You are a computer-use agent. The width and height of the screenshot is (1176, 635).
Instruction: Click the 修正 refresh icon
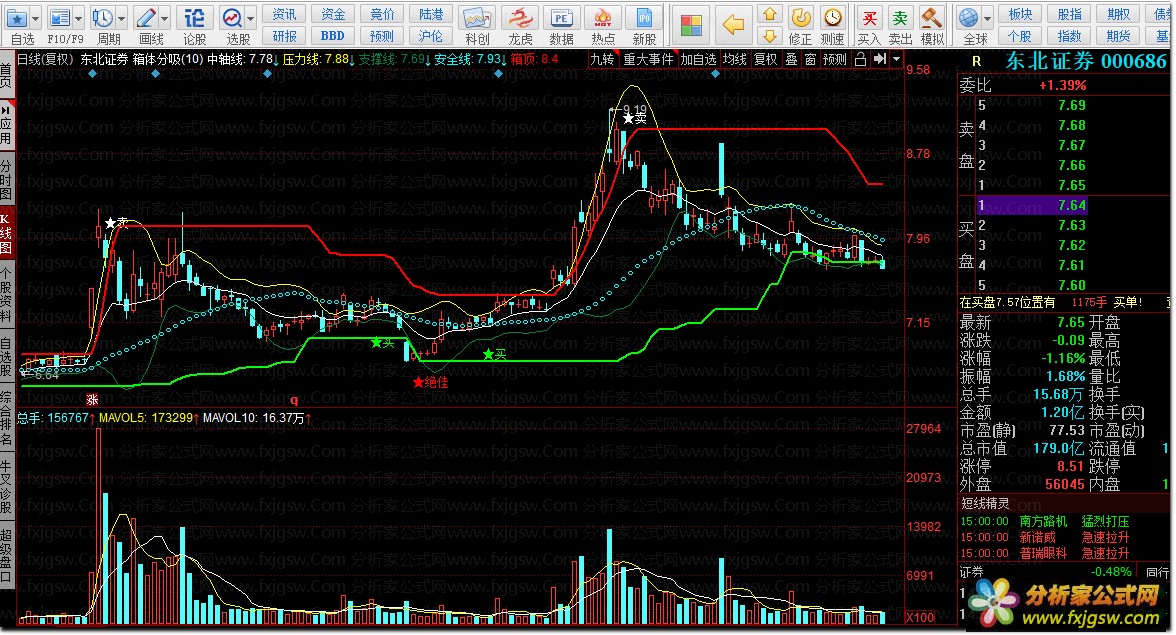point(801,18)
